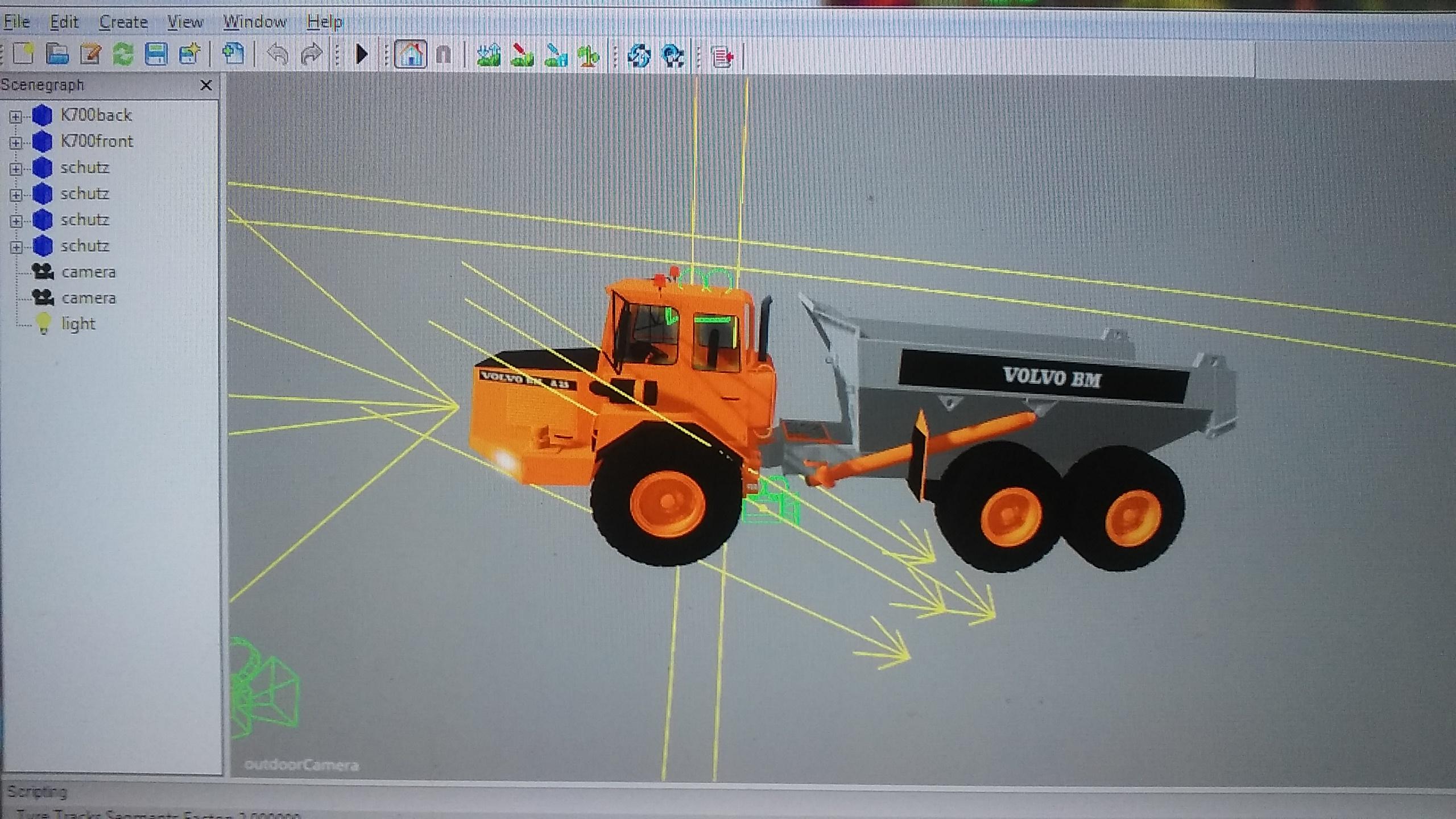The width and height of the screenshot is (1456, 819).
Task: Click the Open file folder icon
Action: (57, 55)
